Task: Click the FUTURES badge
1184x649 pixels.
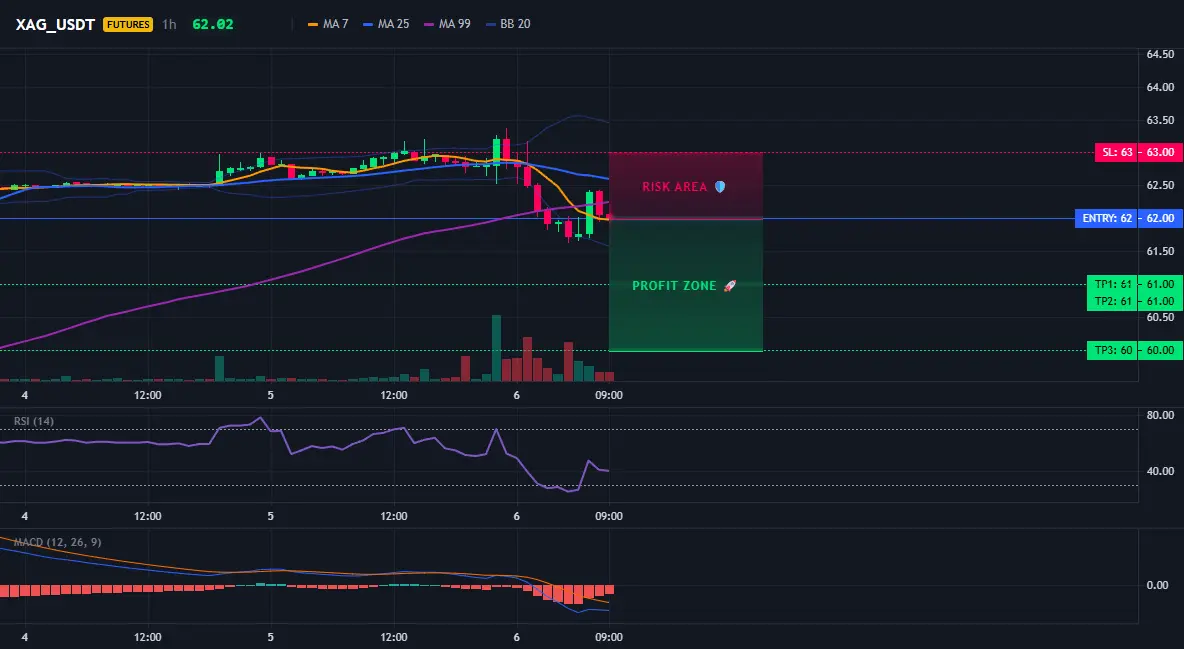Action: (128, 24)
